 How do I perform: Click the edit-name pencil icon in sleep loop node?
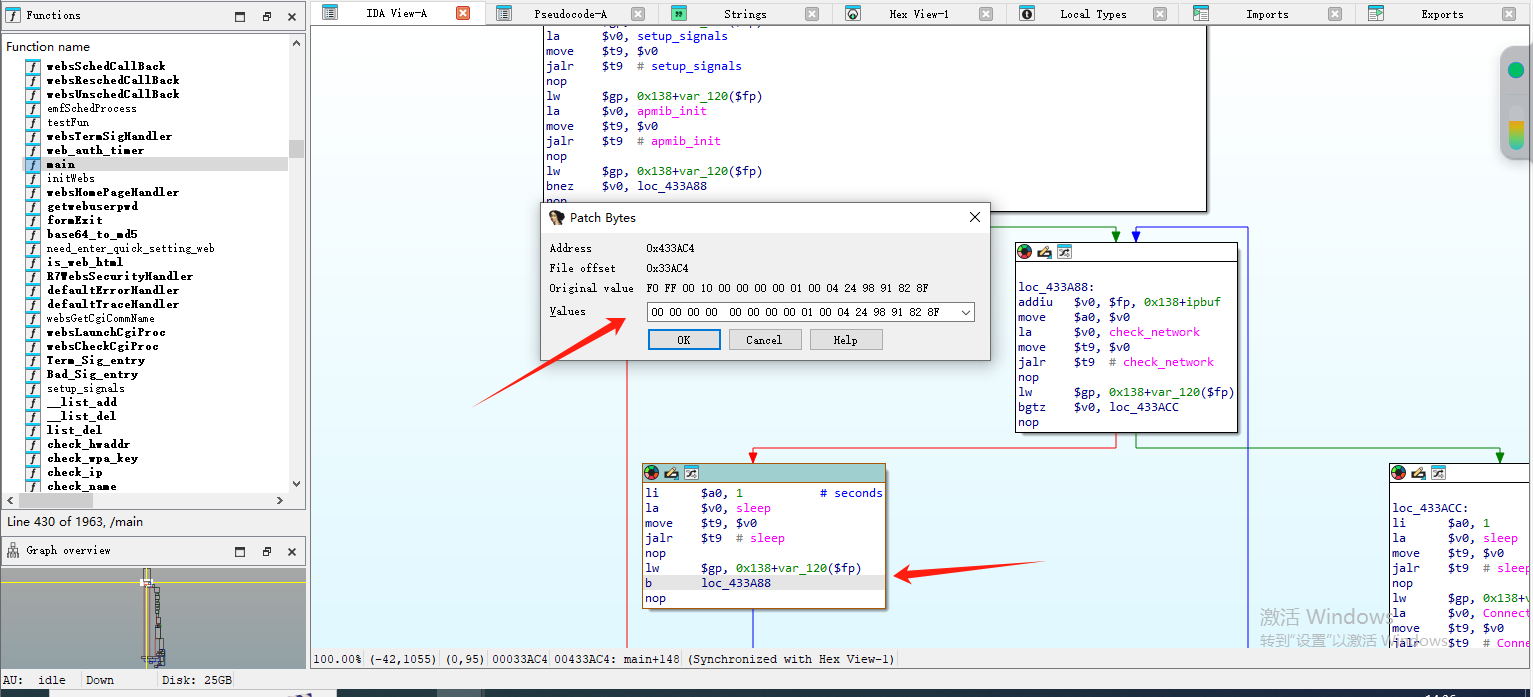(671, 473)
